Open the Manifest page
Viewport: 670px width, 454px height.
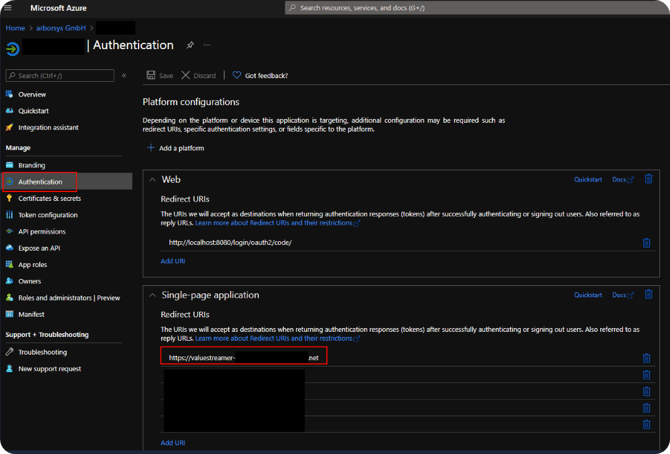pos(33,314)
